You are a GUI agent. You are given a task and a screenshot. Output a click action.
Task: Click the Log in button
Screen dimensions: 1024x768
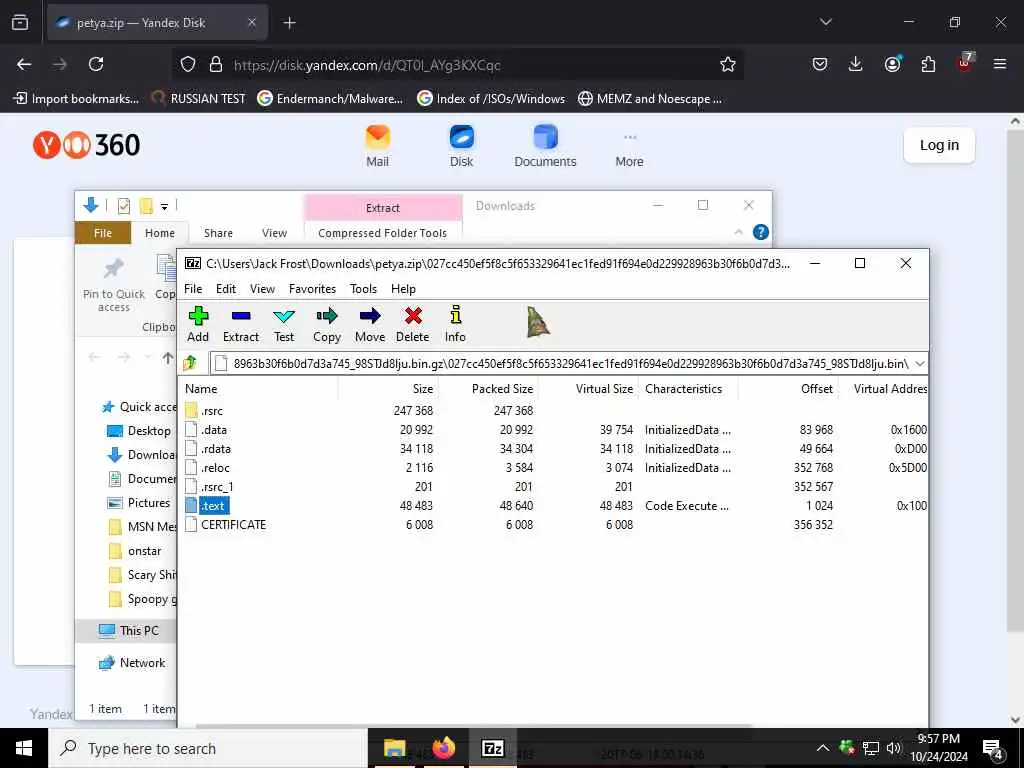(x=939, y=145)
